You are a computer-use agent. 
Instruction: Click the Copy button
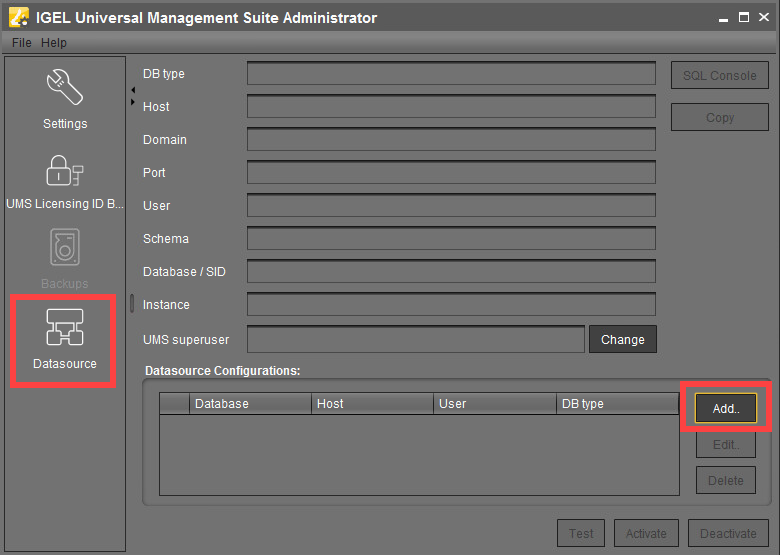tap(719, 117)
